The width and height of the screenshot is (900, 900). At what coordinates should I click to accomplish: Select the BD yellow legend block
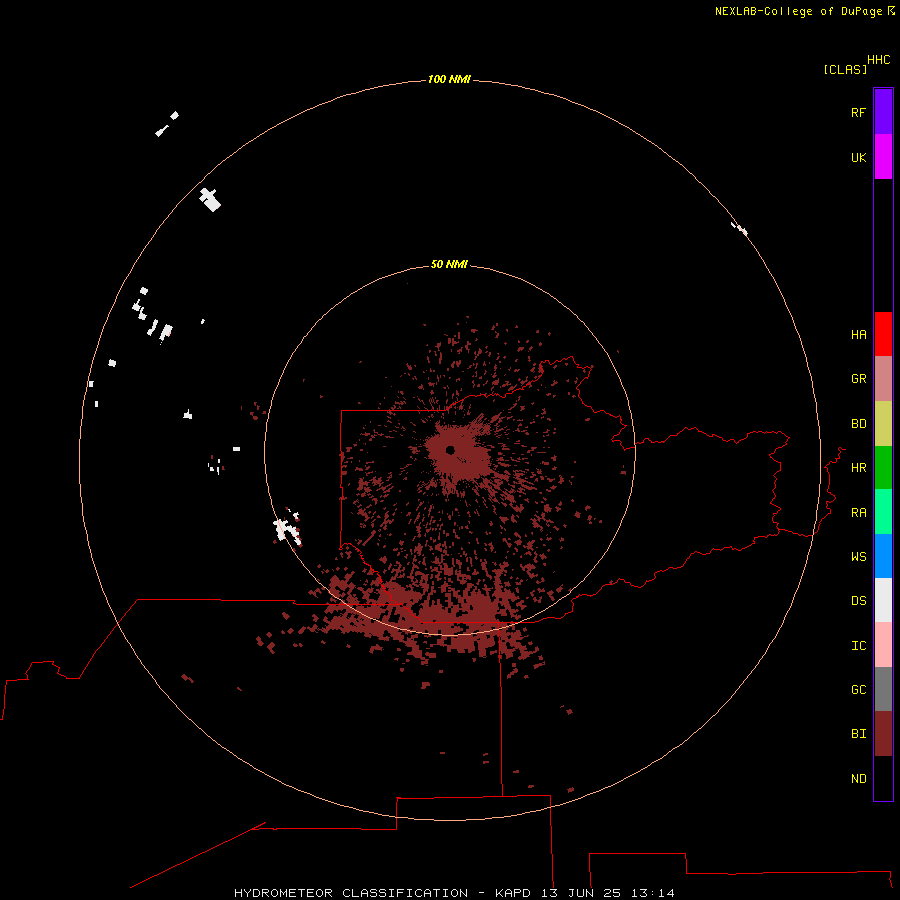(883, 424)
